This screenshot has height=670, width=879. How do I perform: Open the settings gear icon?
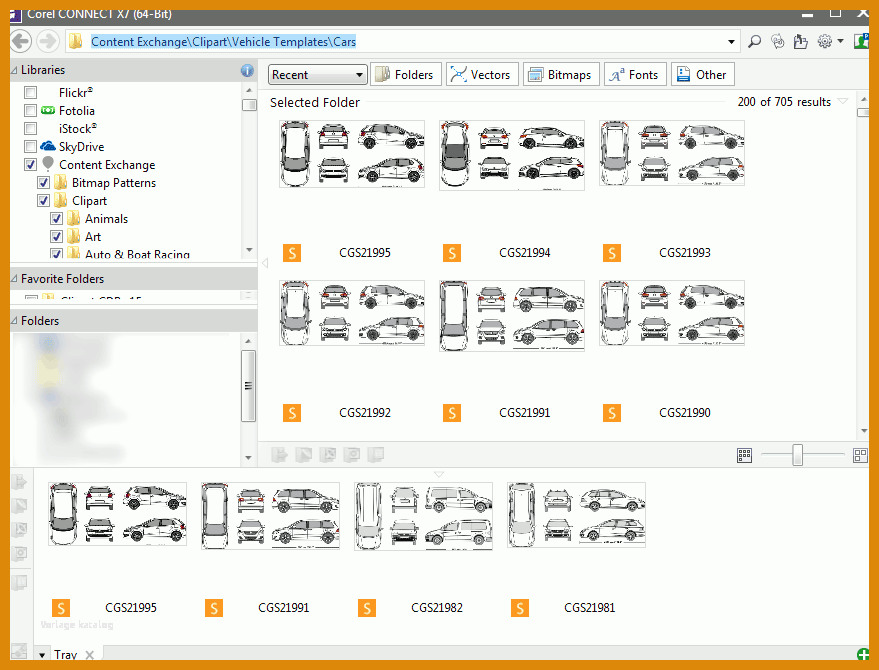[824, 41]
